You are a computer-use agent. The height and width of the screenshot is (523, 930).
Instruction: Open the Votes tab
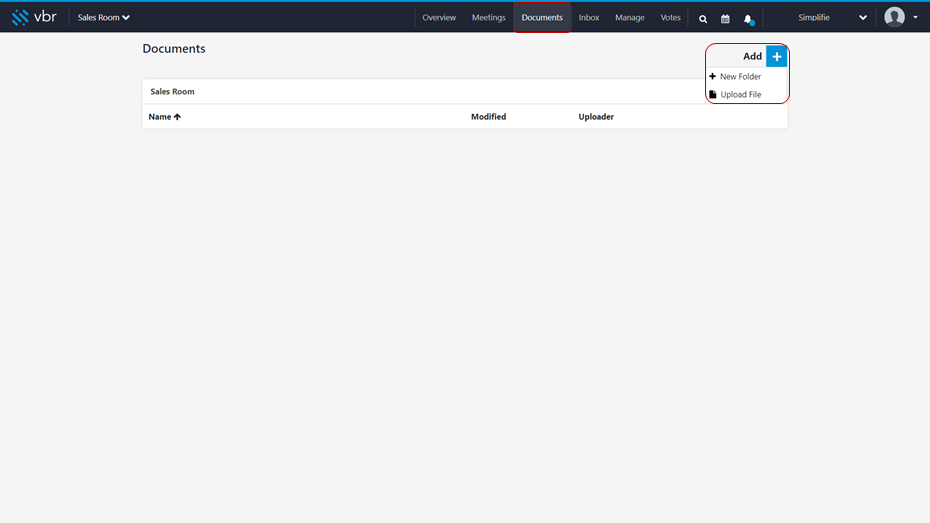tap(670, 17)
